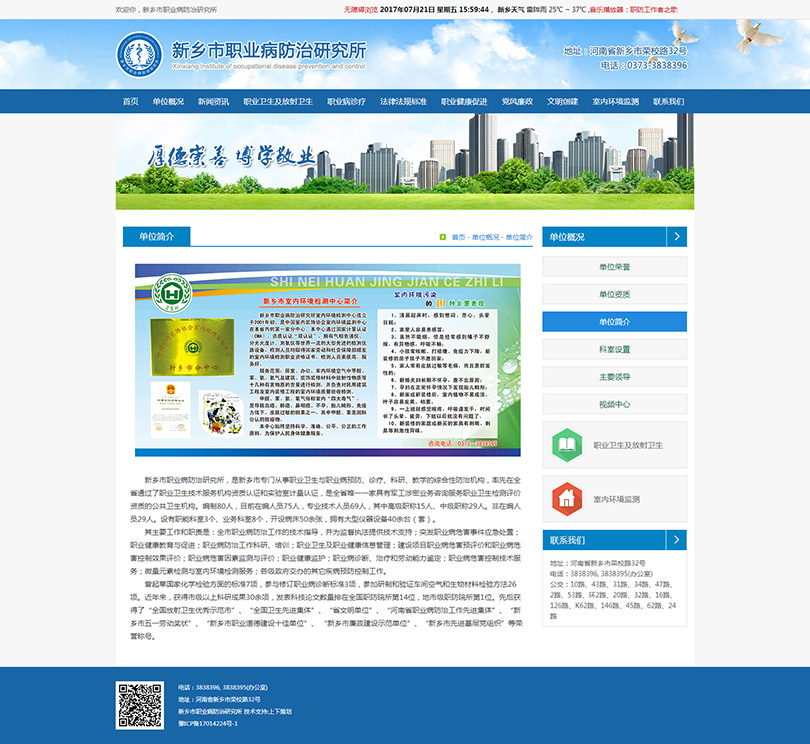The height and width of the screenshot is (744, 810).
Task: Select 室内环境监测 in the top navigation bar
Action: point(615,102)
